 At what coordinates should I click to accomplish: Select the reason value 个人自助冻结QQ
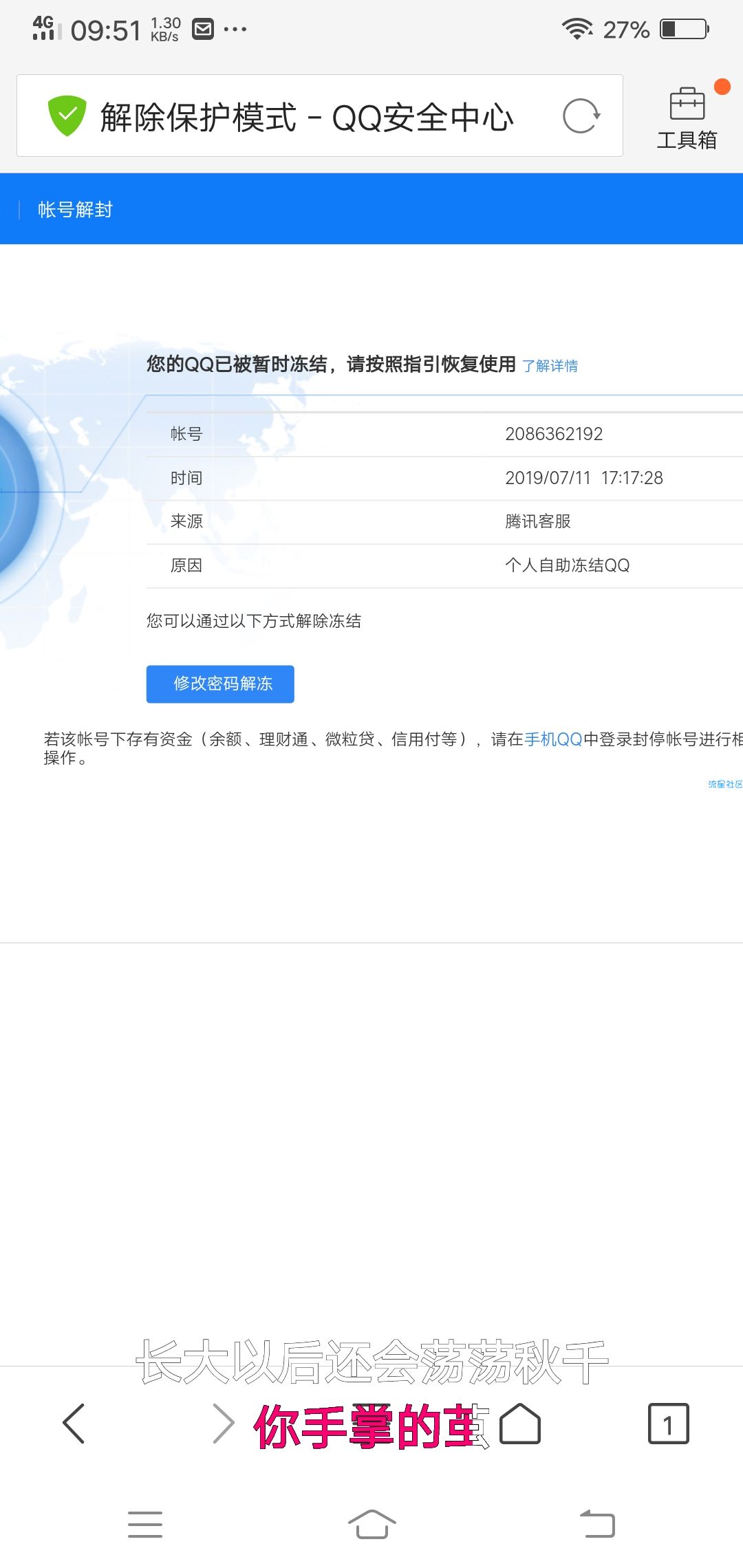pyautogui.click(x=568, y=565)
